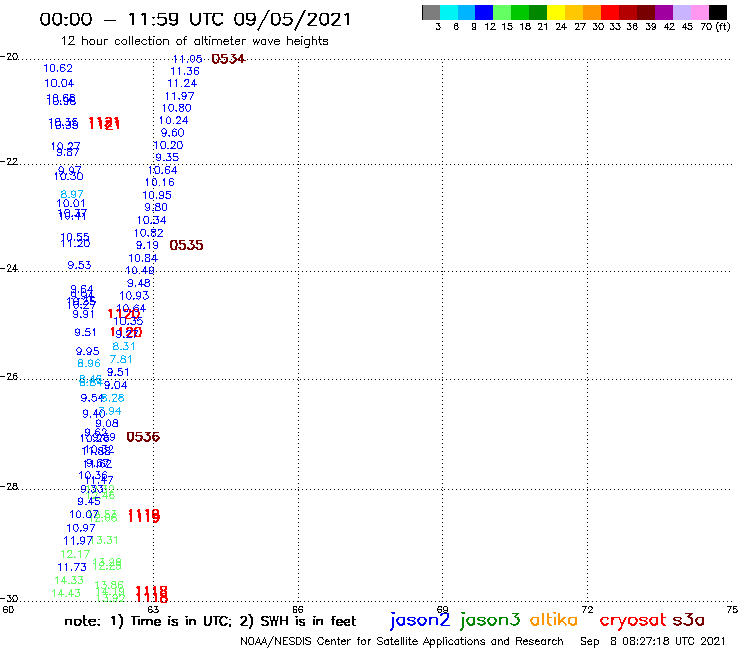This screenshot has height=650, width=740.
Task: Click the light blue value 8.96
Action: [x=89, y=363]
